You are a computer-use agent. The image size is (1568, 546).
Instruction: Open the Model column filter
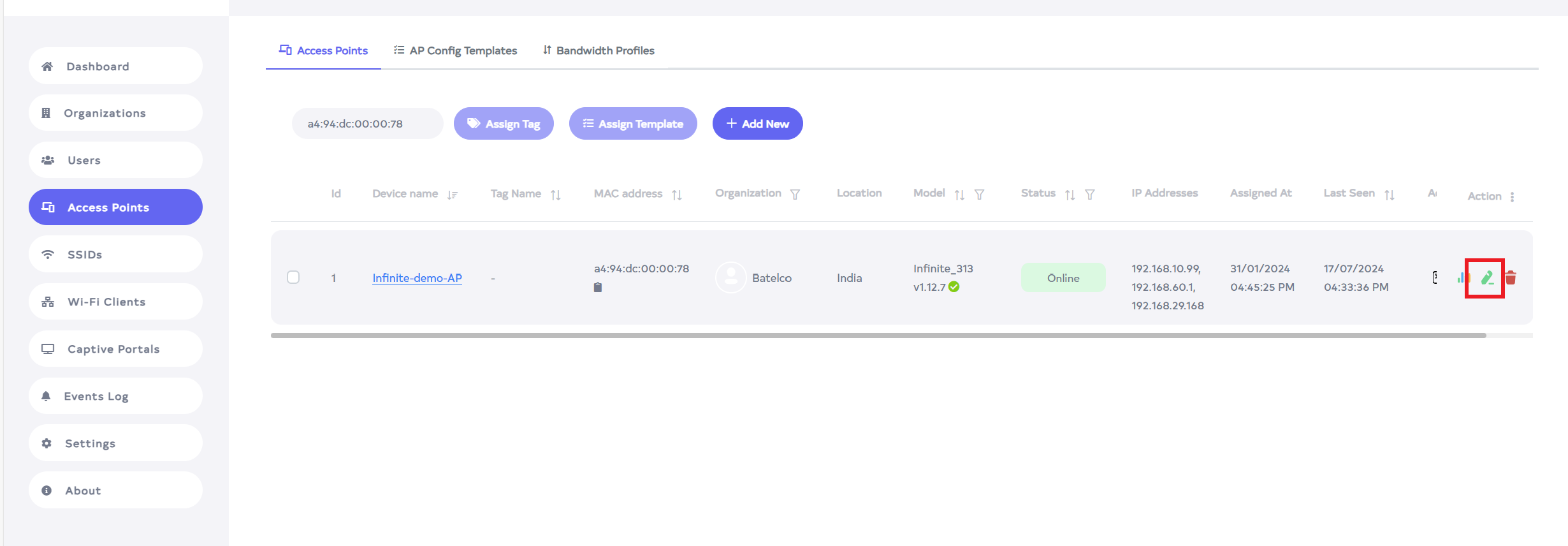(979, 195)
